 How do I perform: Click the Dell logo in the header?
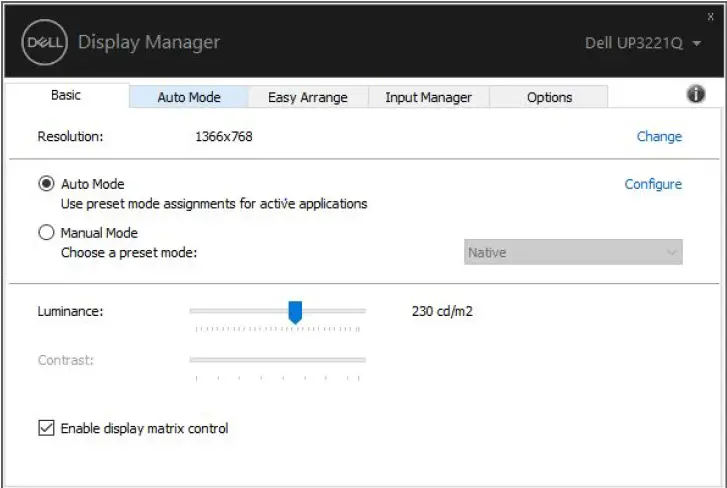point(45,43)
